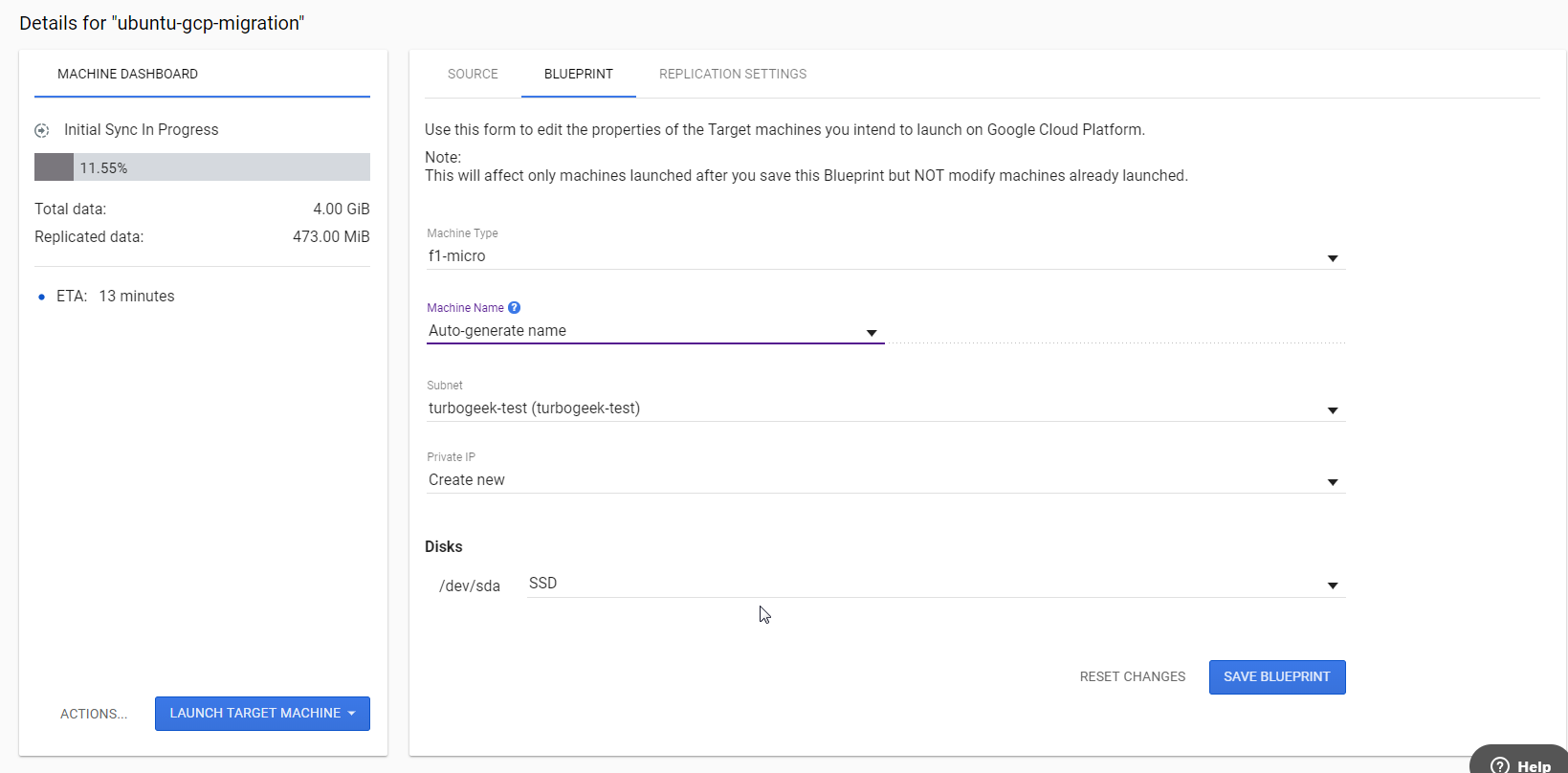Click the ETA bullet point marker
The width and height of the screenshot is (1568, 773).
41,298
